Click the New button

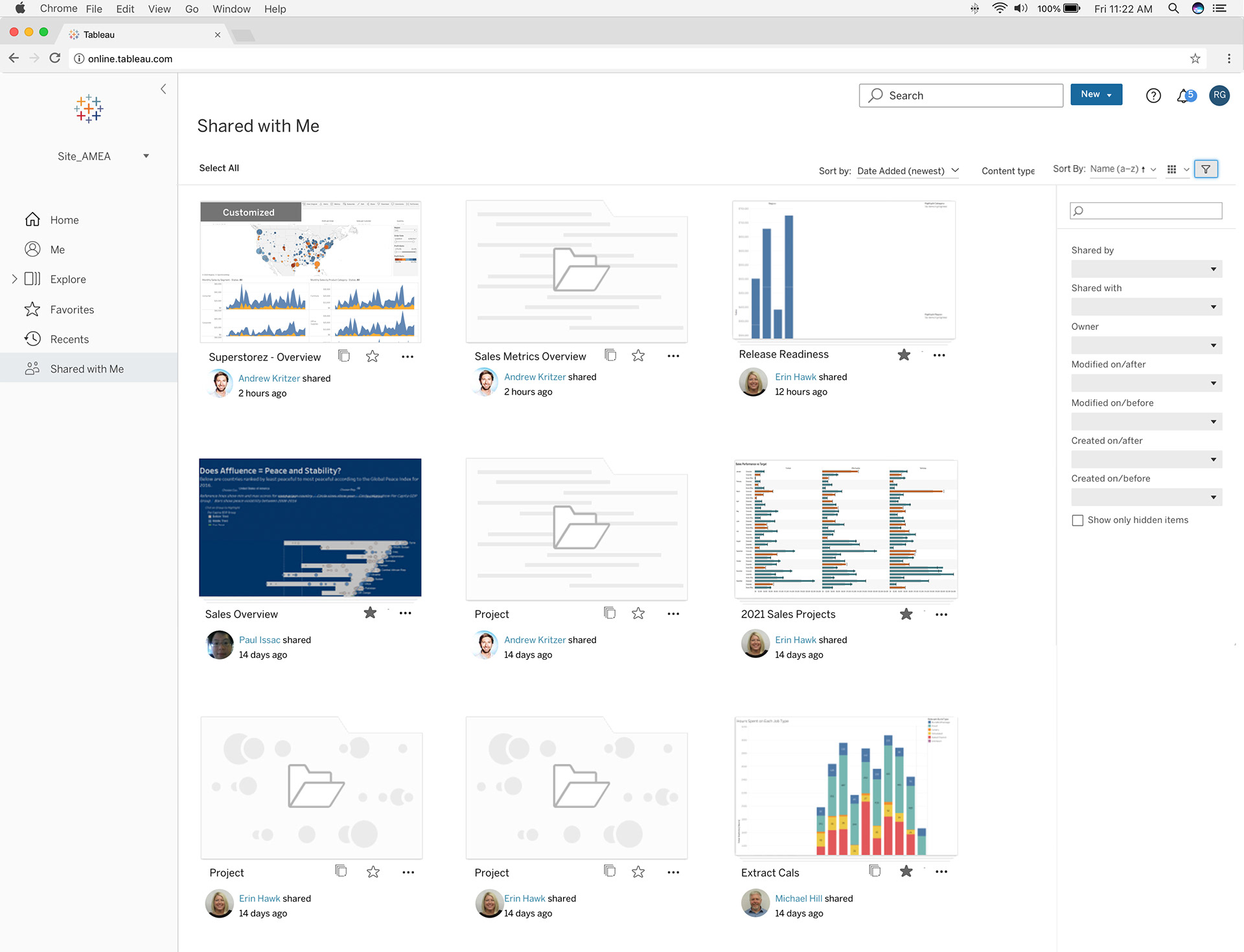click(1096, 95)
